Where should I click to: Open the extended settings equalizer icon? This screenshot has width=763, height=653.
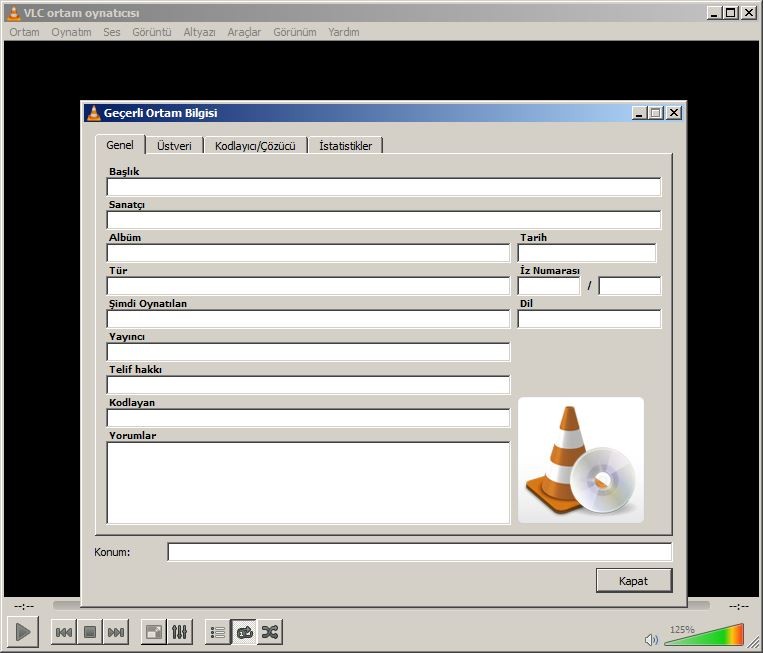coord(180,632)
